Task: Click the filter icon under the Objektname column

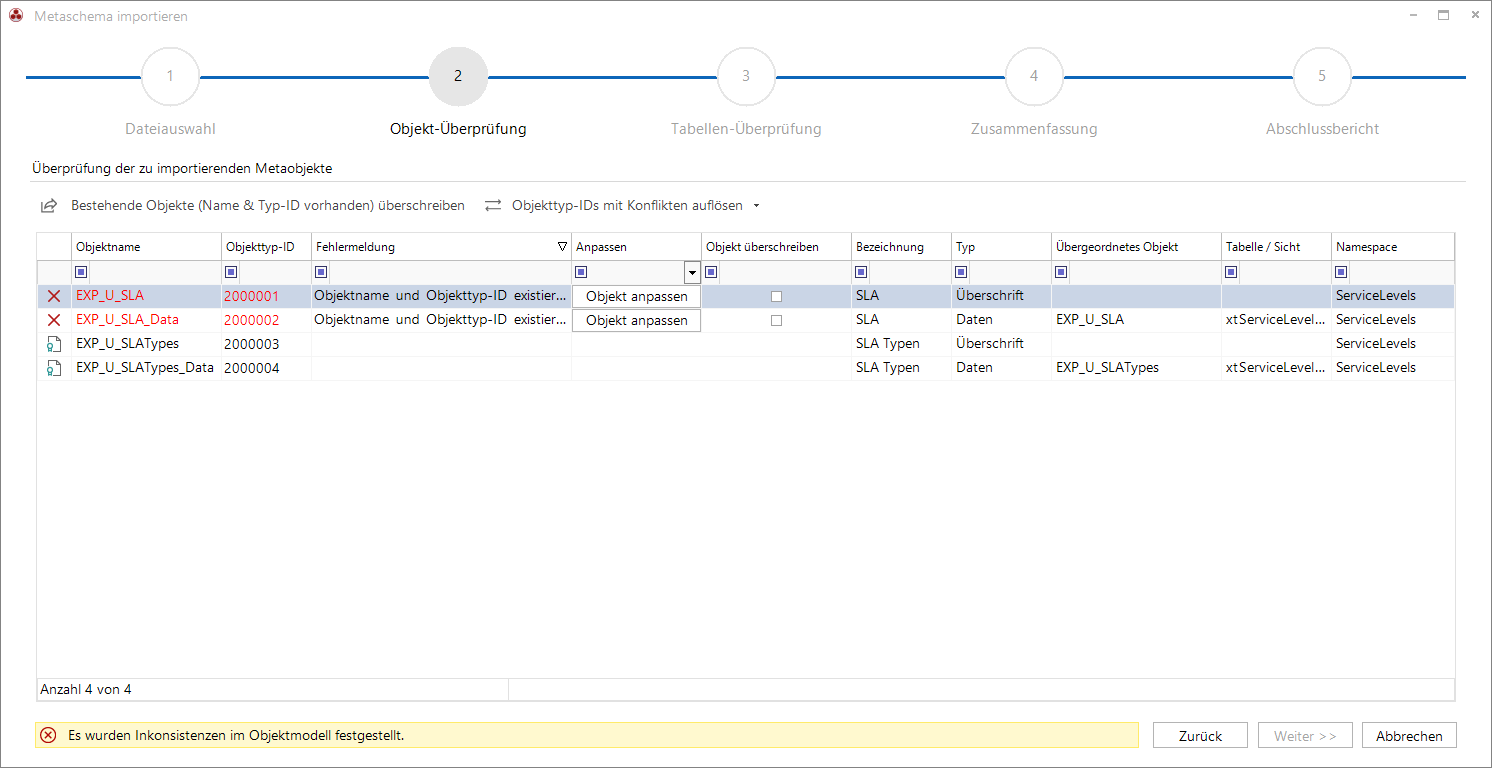Action: [82, 272]
